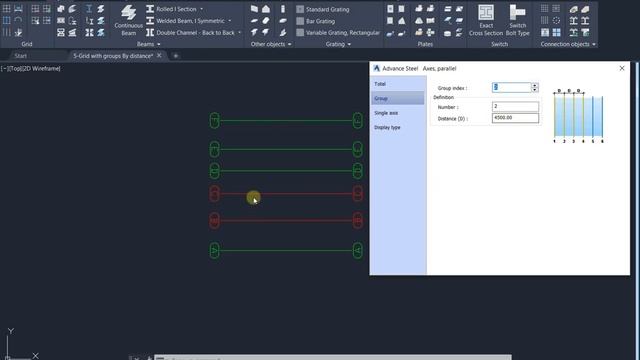This screenshot has width=640, height=360.
Task: Click the Switch Bolt Type button
Action: click(518, 20)
